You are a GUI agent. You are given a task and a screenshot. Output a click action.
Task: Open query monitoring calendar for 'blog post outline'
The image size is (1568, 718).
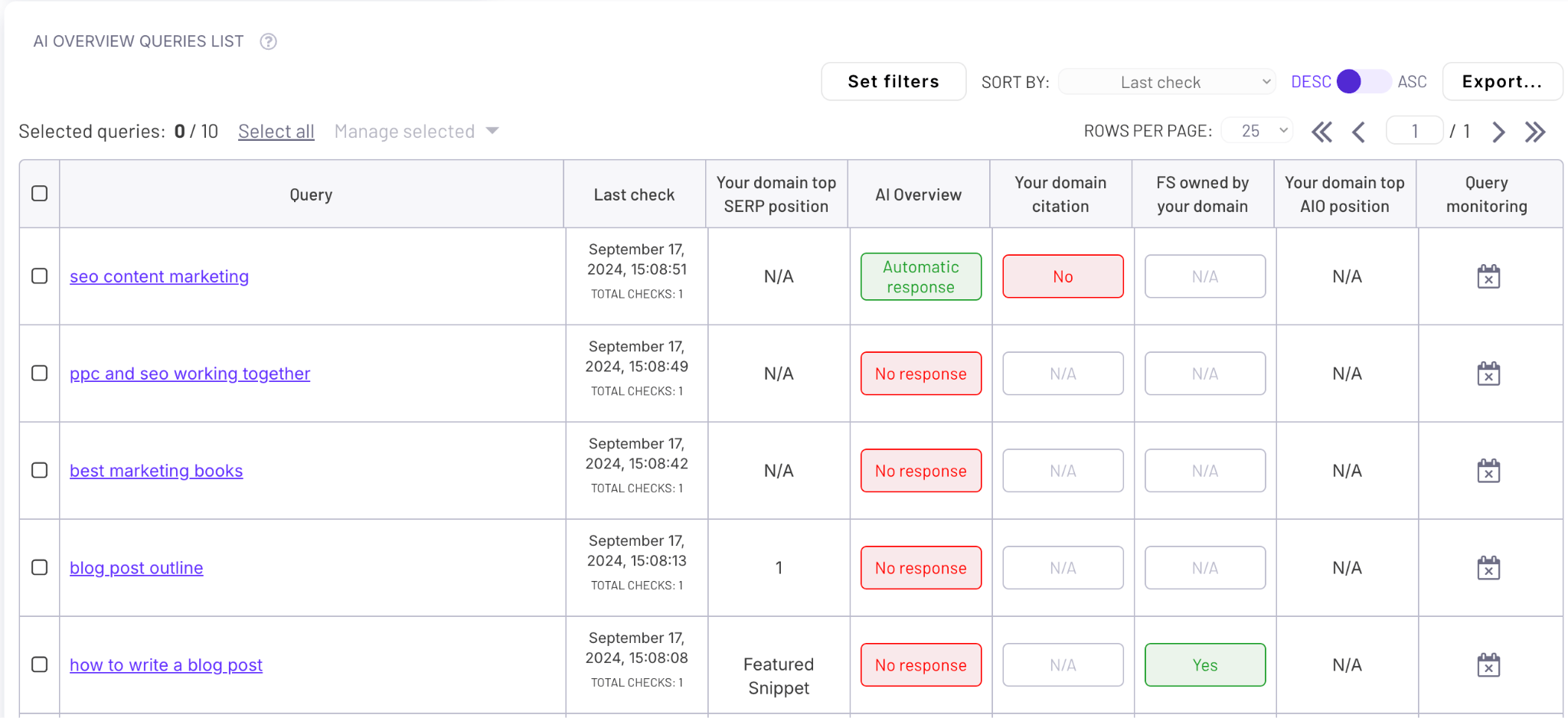(1488, 568)
